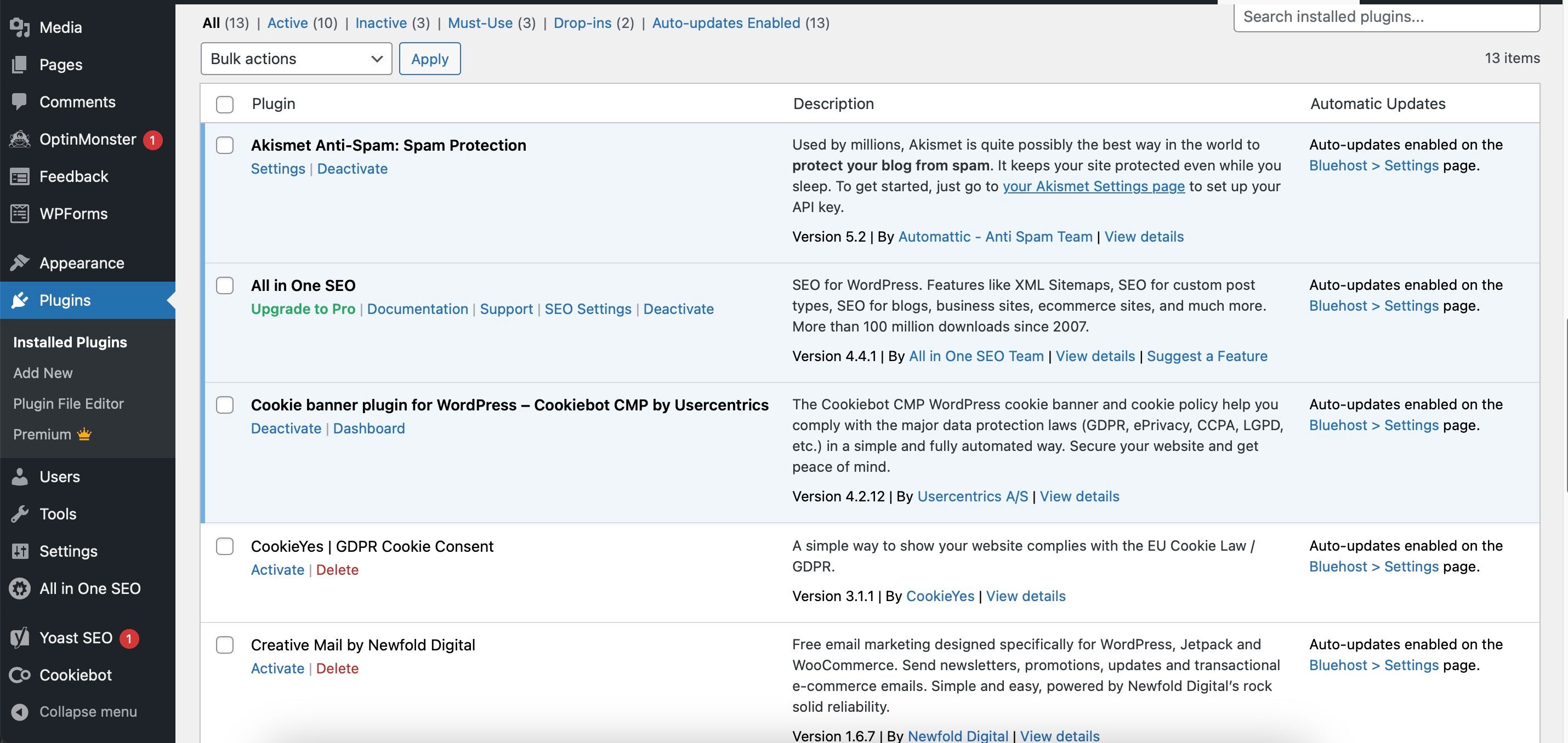Open SEO Settings link
Image resolution: width=1568 pixels, height=743 pixels.
[588, 309]
